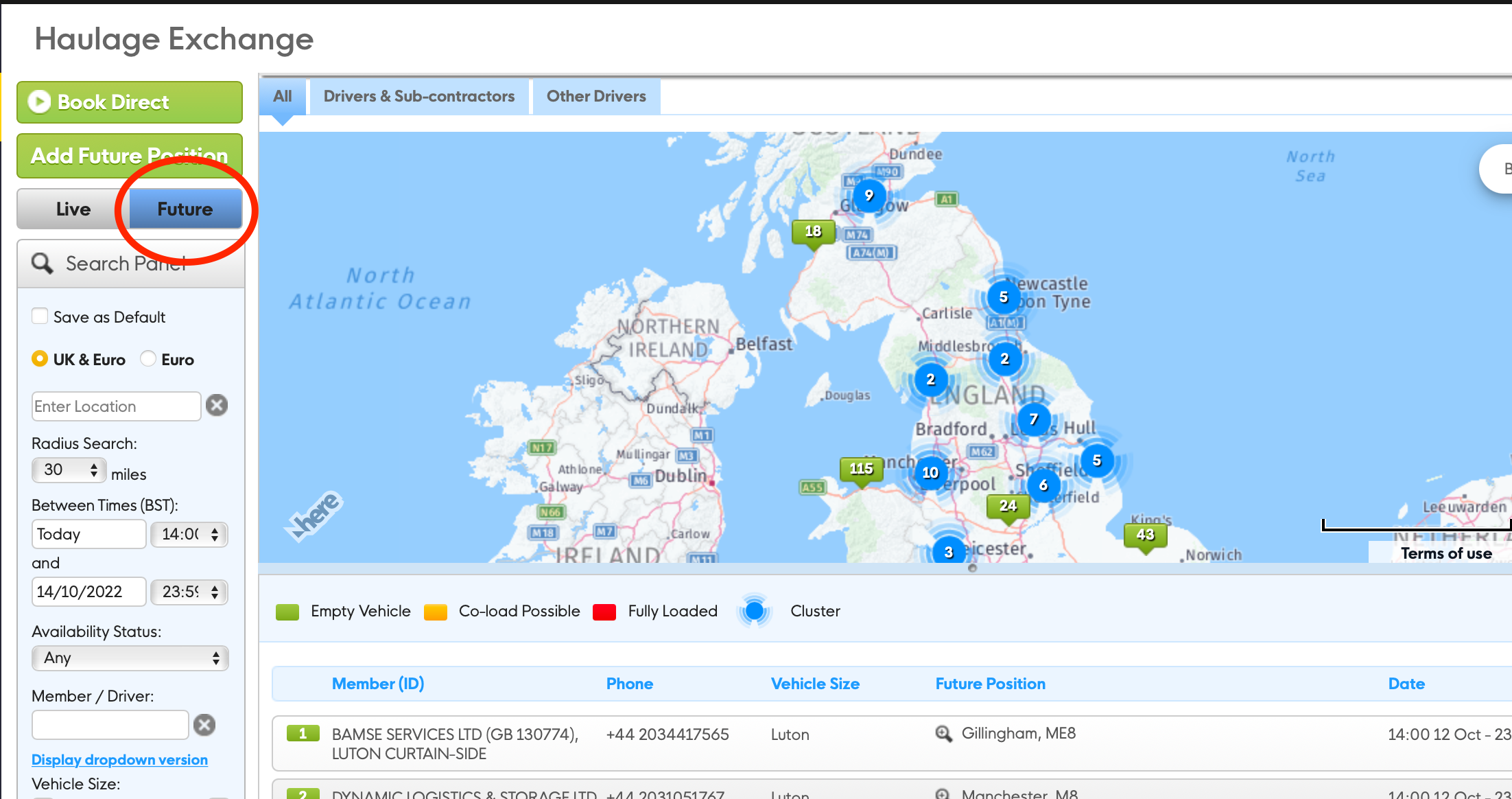
Task: Sort by the Member (ID) column header
Action: [378, 684]
